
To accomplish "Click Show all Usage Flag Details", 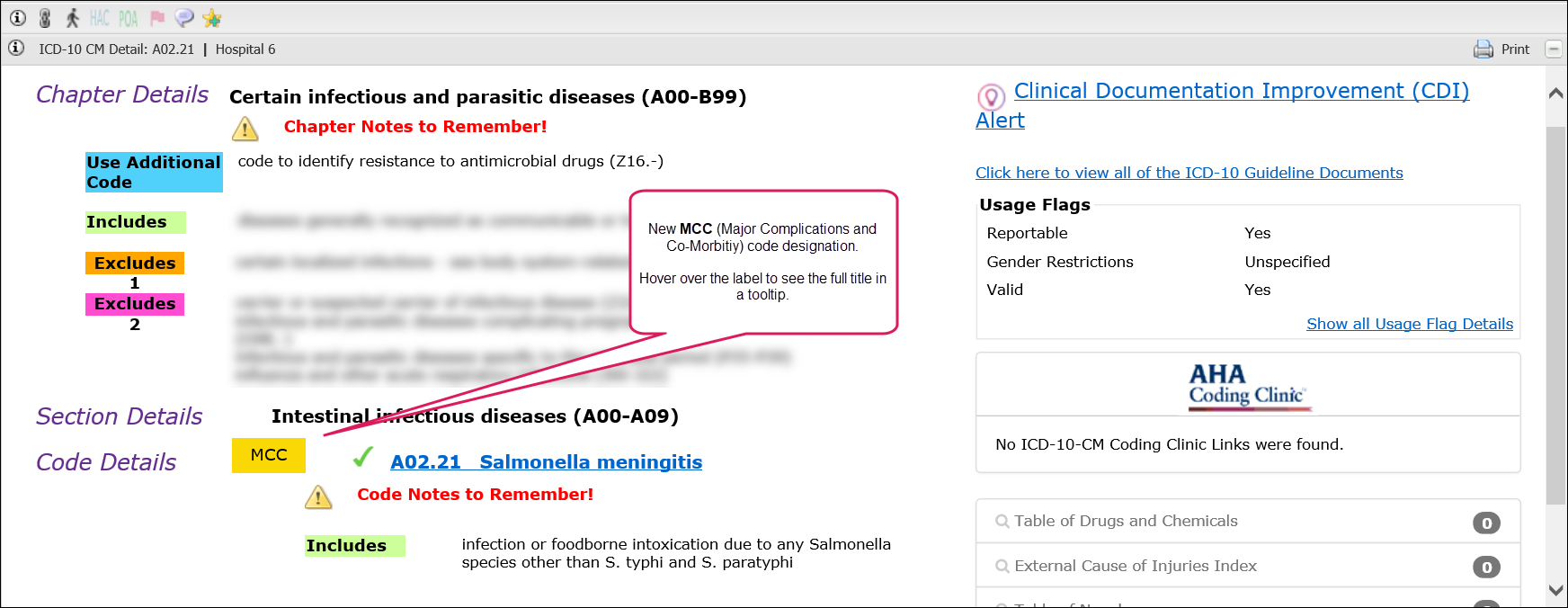I will 1409,324.
